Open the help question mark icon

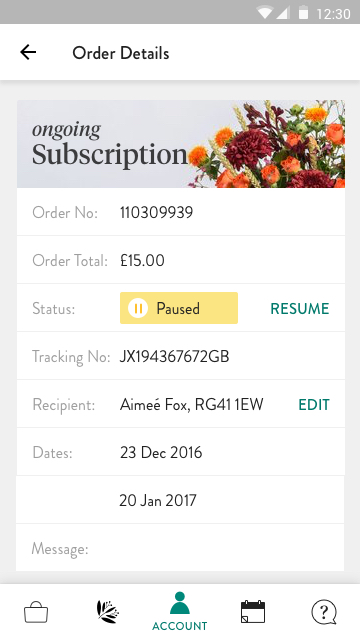(x=324, y=612)
